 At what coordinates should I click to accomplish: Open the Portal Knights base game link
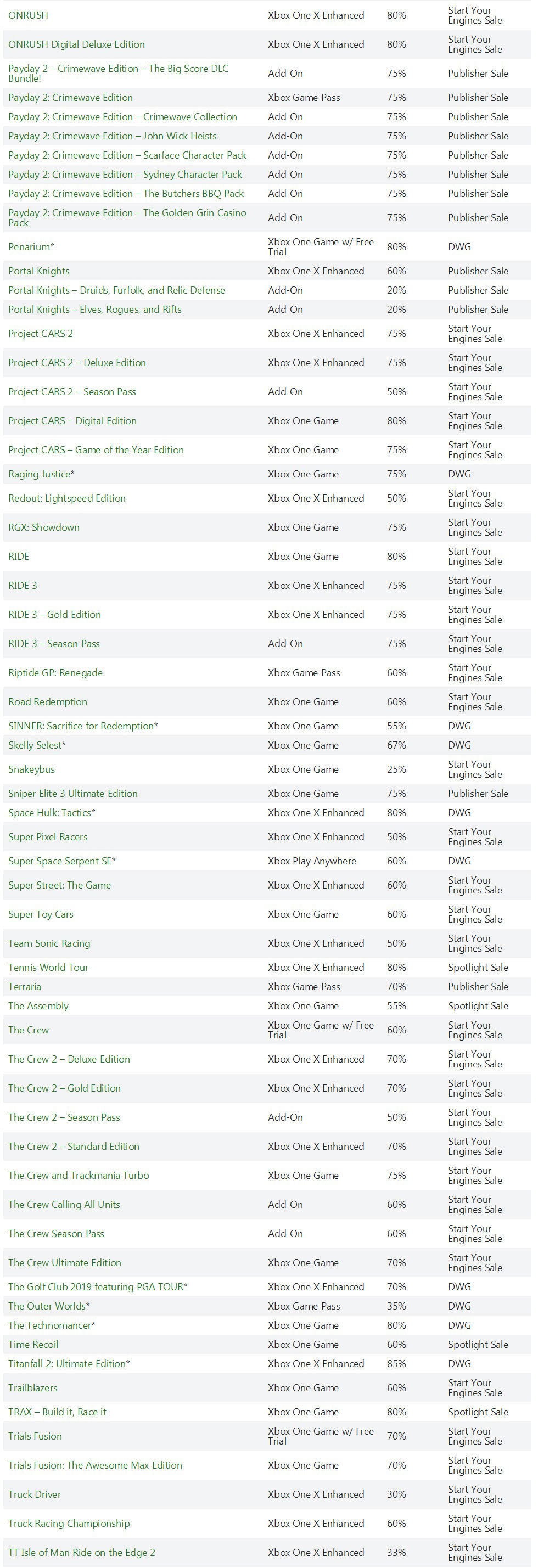tap(39, 272)
